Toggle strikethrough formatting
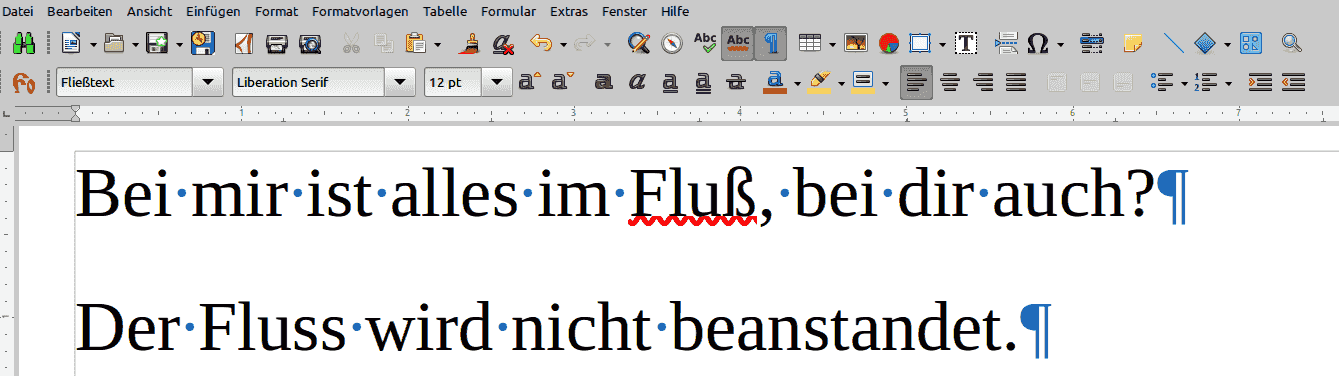Screen dimensions: 1339x376 pos(737,82)
